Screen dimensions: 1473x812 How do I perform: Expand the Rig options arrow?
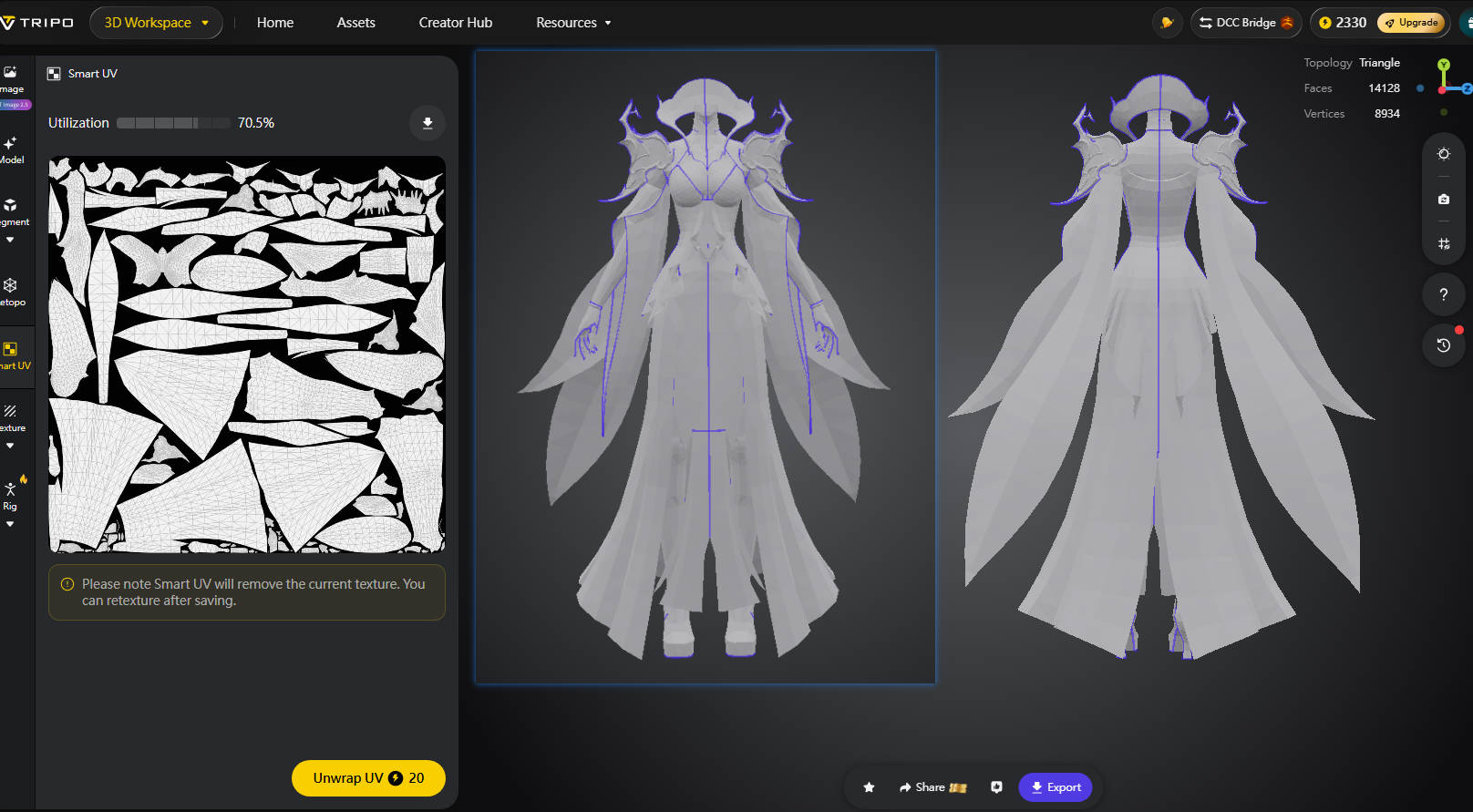click(x=10, y=525)
